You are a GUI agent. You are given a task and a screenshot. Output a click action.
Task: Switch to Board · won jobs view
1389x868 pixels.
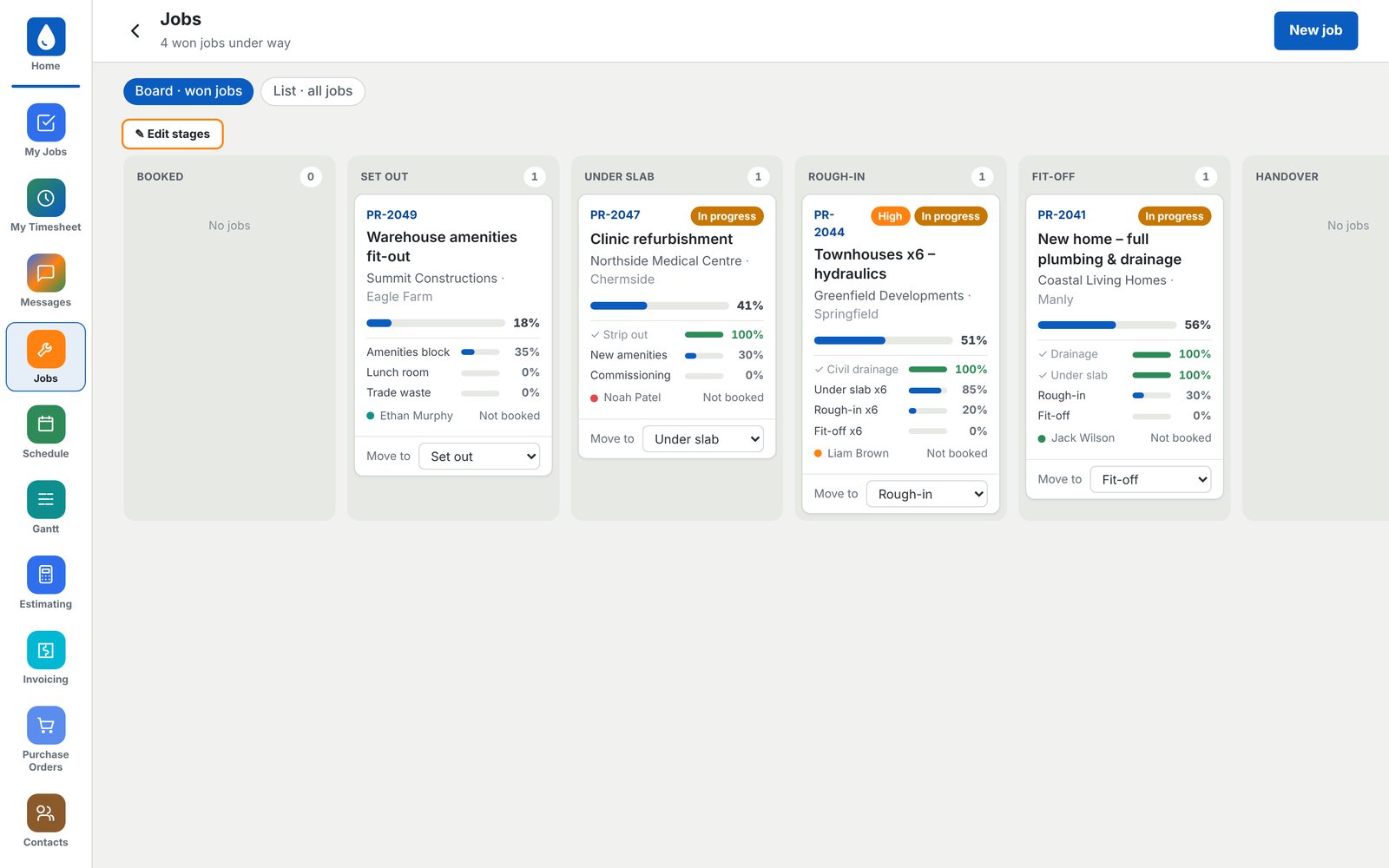point(188,91)
